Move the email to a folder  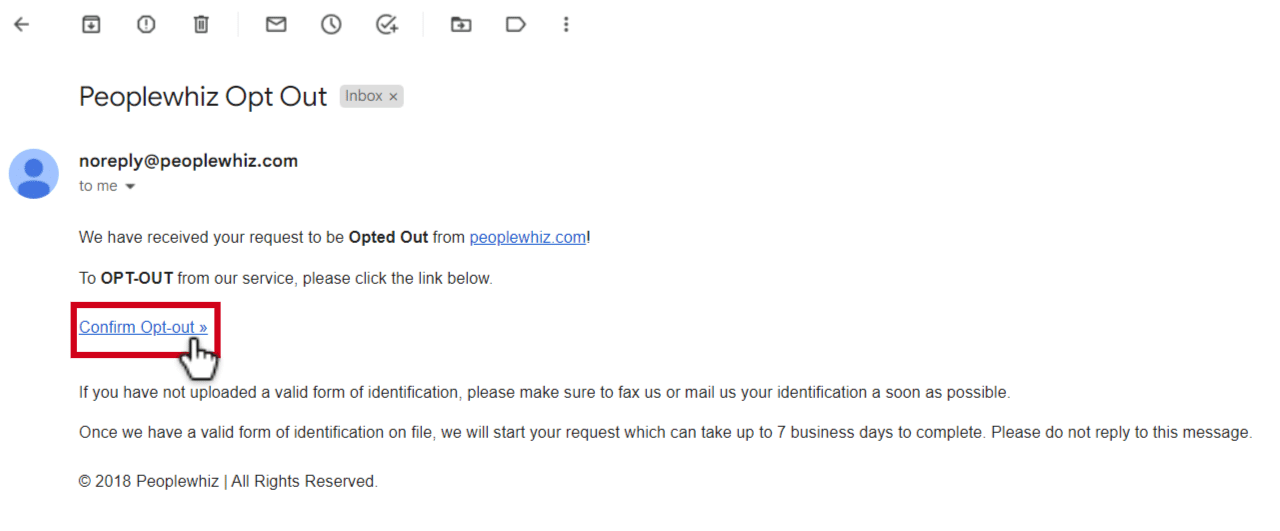[x=461, y=25]
